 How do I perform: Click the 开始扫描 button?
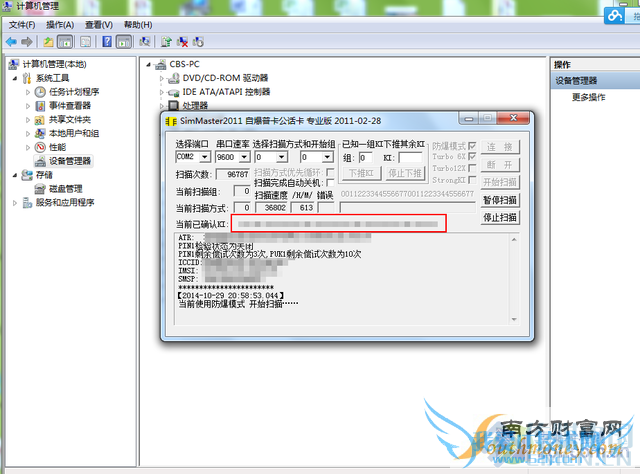500,182
